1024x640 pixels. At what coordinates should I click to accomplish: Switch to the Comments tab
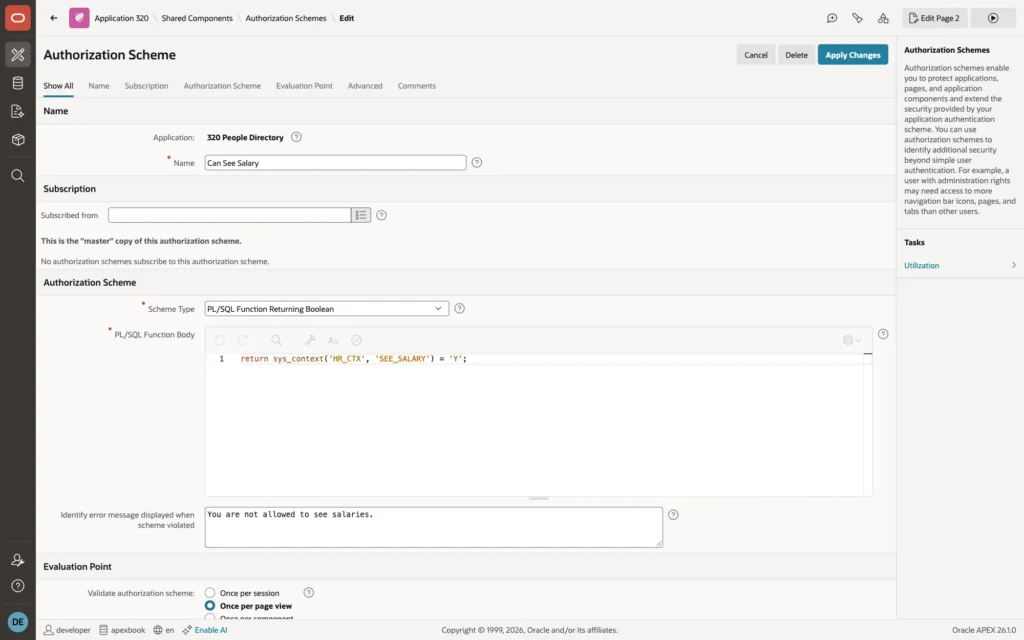[417, 86]
